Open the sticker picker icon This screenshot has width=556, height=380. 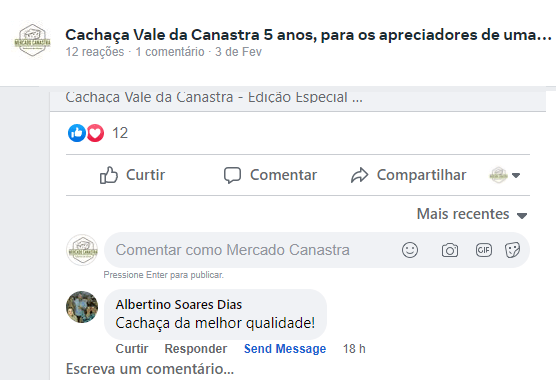pyautogui.click(x=512, y=250)
